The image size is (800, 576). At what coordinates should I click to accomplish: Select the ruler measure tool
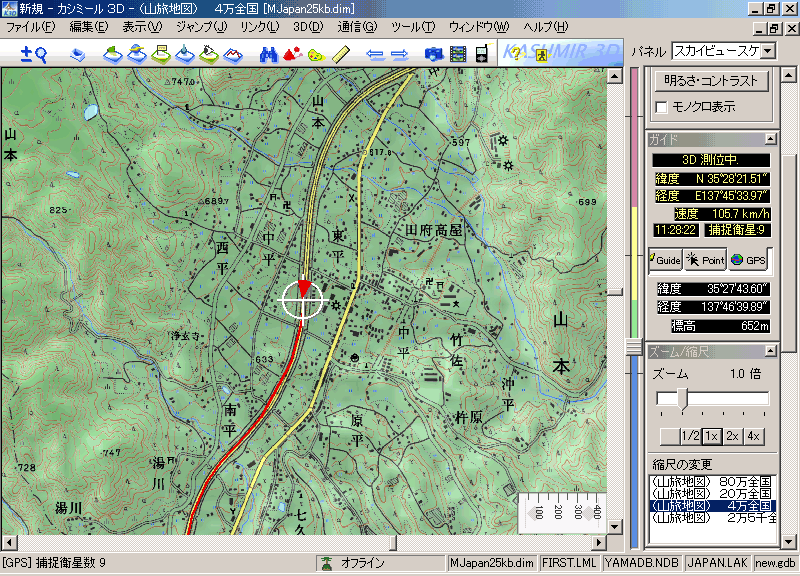(x=341, y=54)
